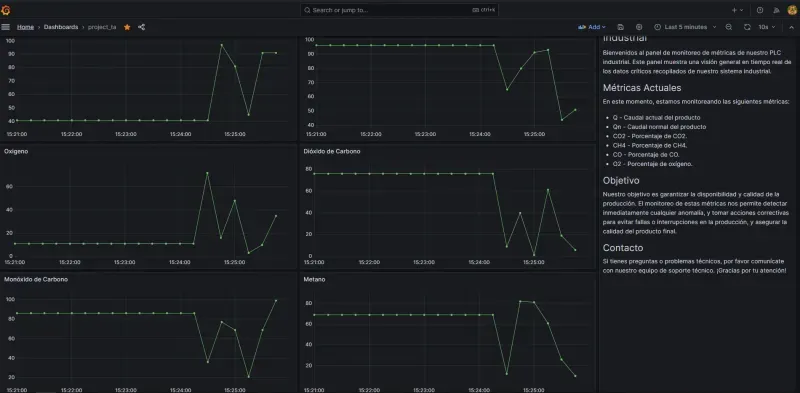Click the Oxígeno peak data point near 70

click(207, 173)
